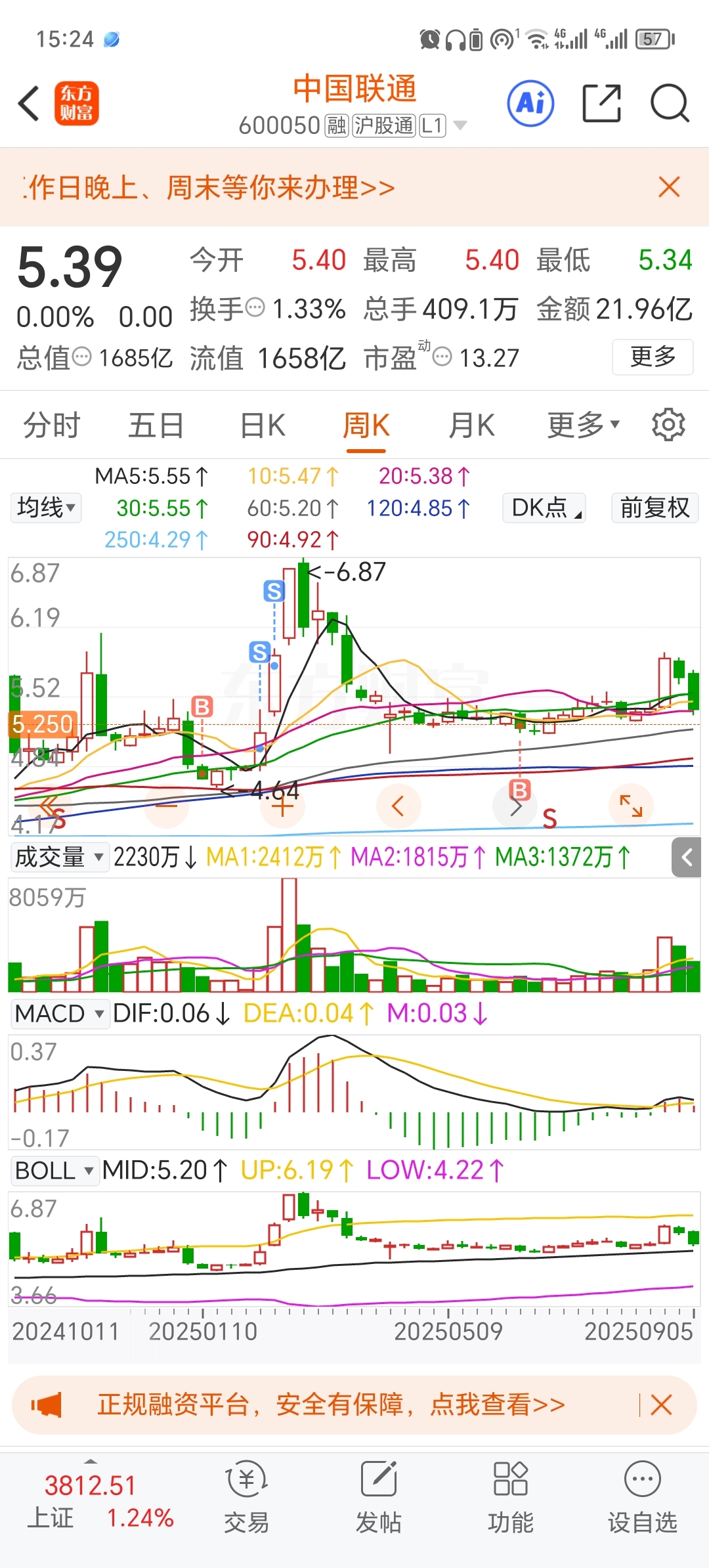
Task: Move chart left with arrow circle
Action: tap(398, 806)
